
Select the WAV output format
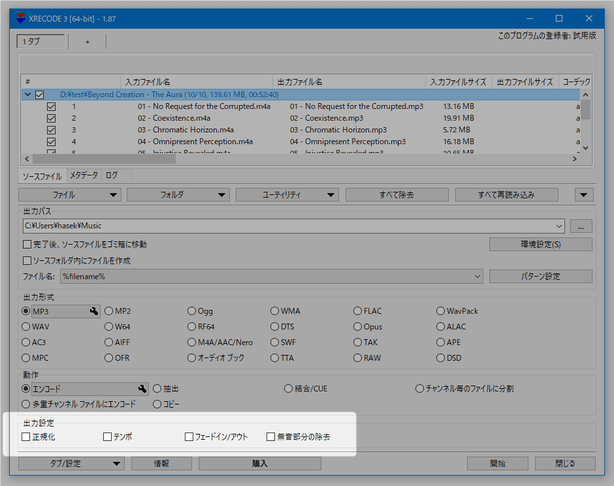coord(26,327)
